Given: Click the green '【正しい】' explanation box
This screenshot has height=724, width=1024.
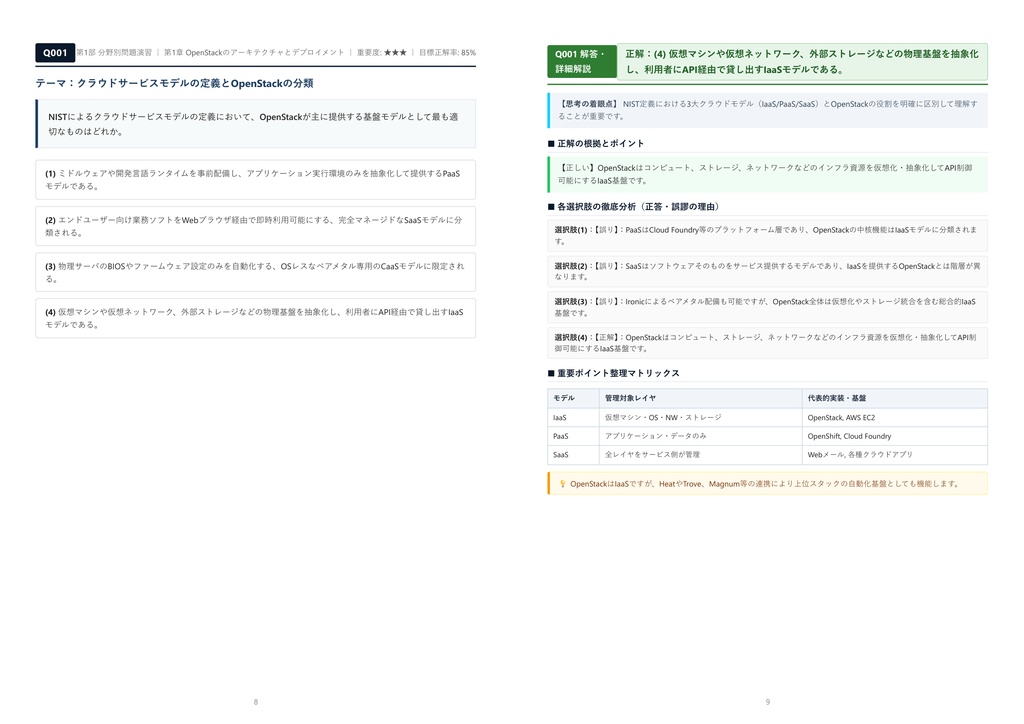Looking at the screenshot, I should 767,174.
